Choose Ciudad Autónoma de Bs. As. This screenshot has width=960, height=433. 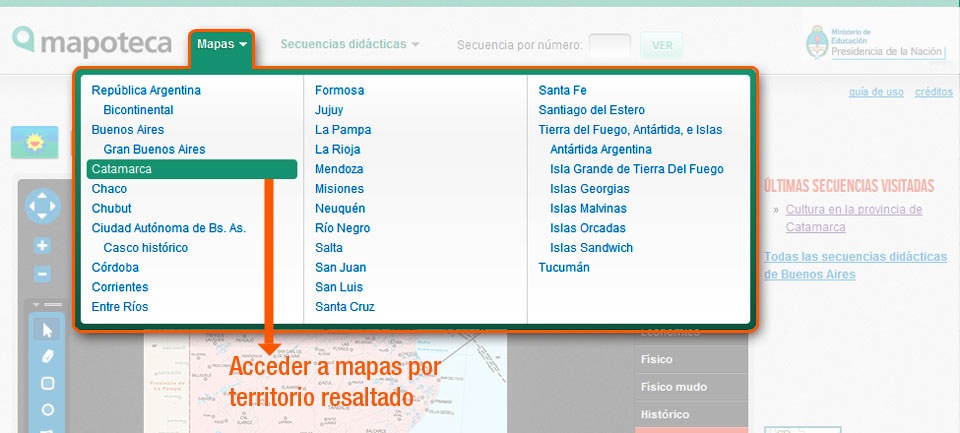point(168,228)
